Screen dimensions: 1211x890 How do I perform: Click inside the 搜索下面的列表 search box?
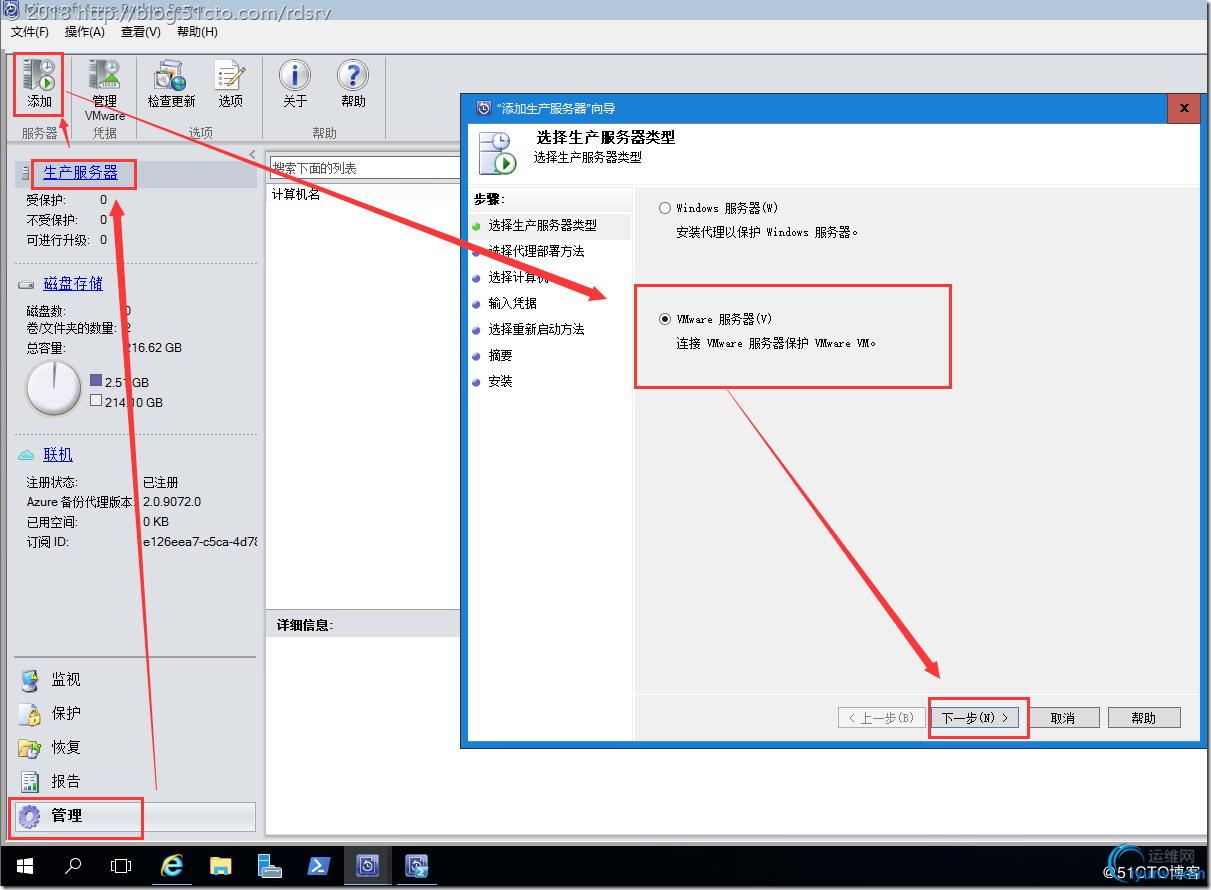(365, 168)
